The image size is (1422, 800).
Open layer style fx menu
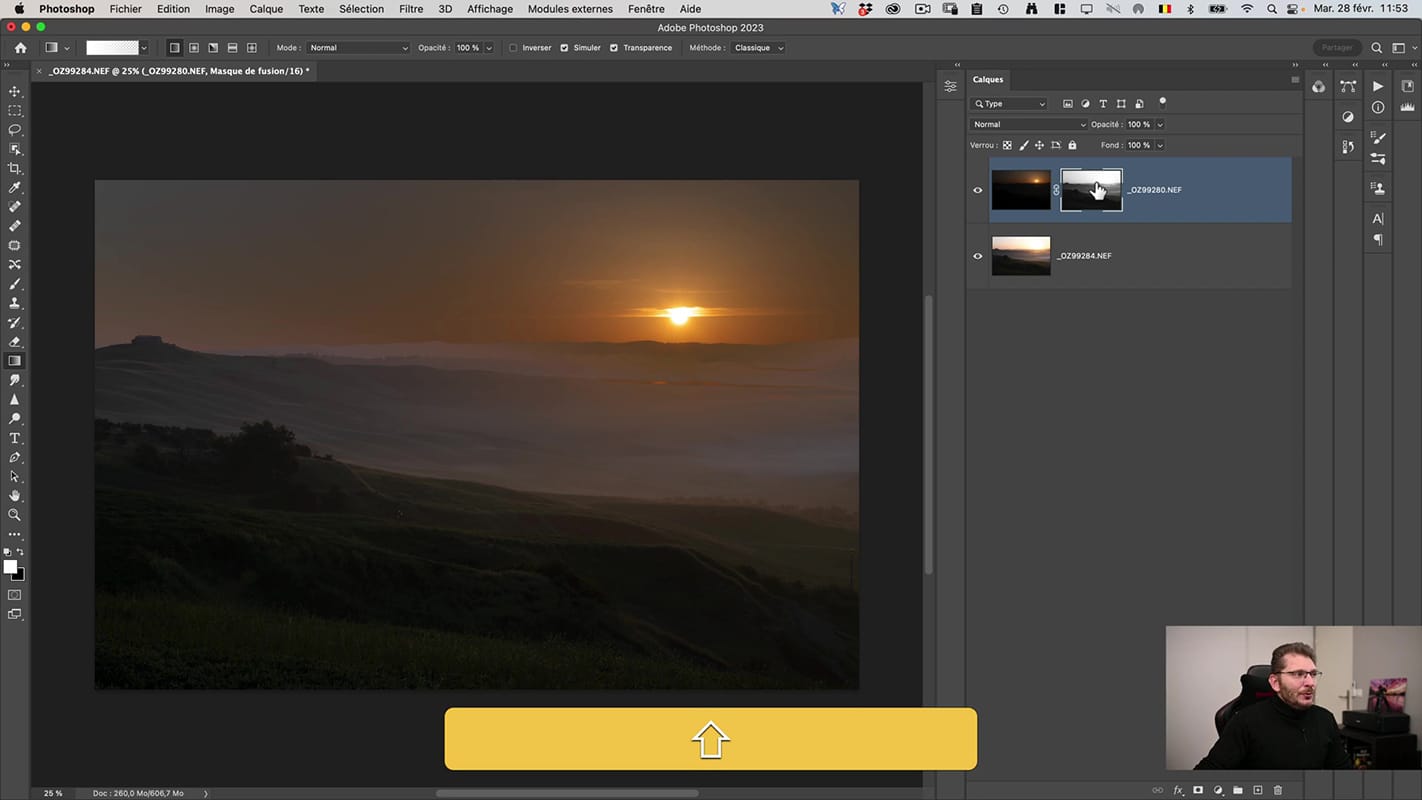tap(1178, 790)
